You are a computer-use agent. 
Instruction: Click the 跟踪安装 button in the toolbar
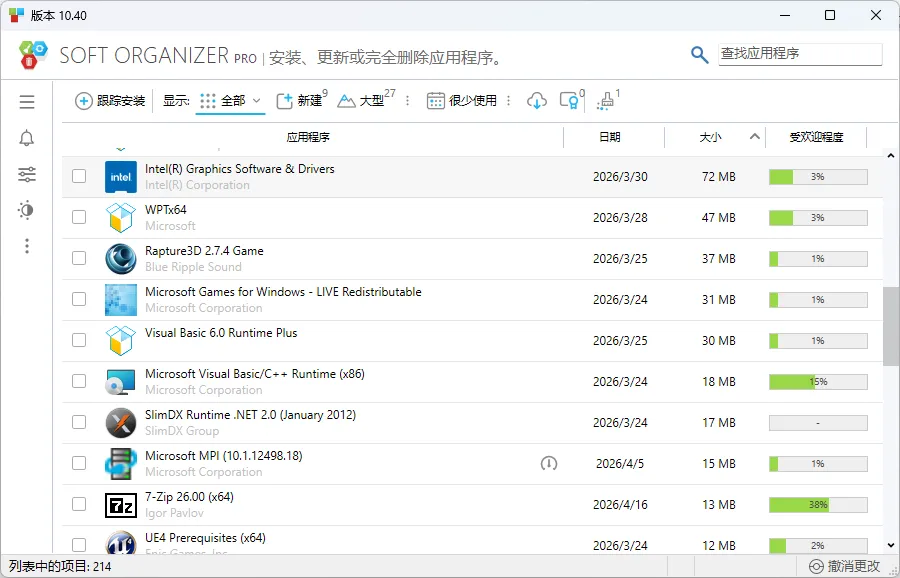click(x=110, y=101)
